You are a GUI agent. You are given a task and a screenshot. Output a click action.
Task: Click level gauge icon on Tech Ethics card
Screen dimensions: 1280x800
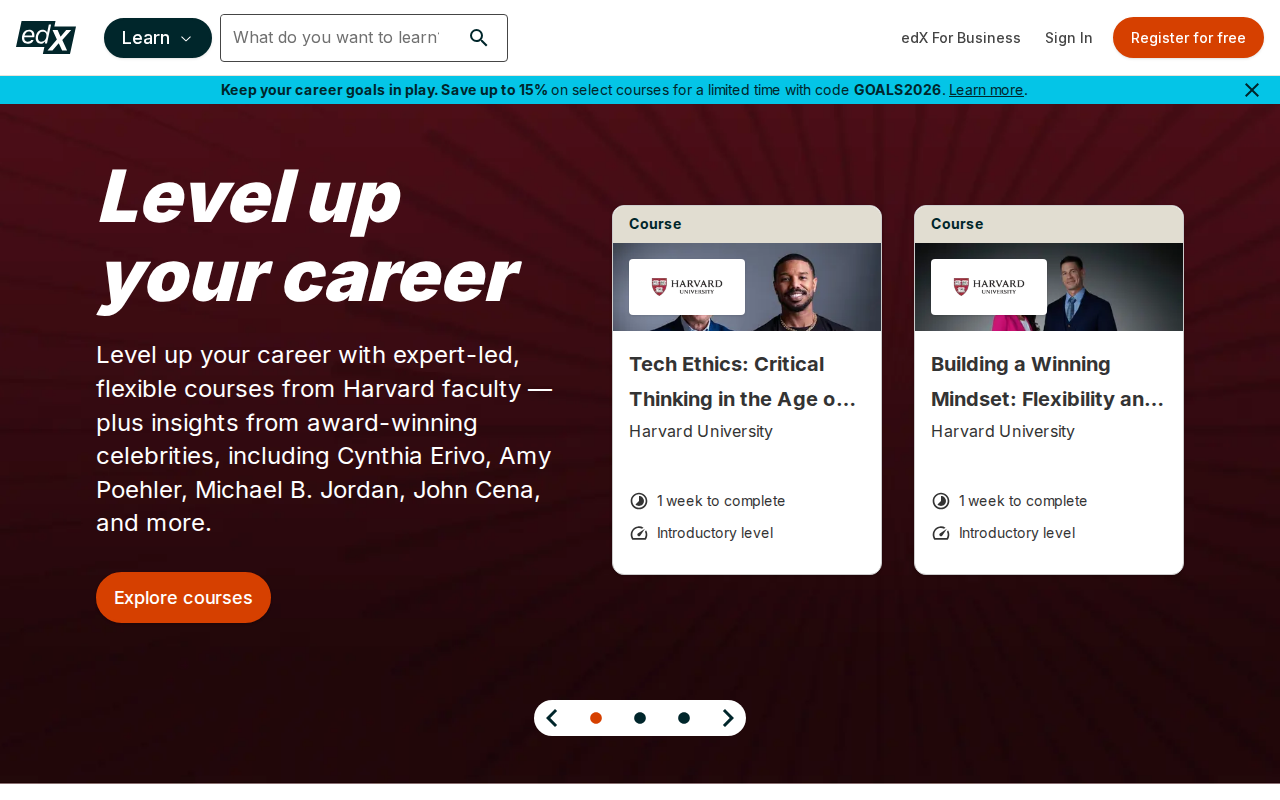coord(639,533)
